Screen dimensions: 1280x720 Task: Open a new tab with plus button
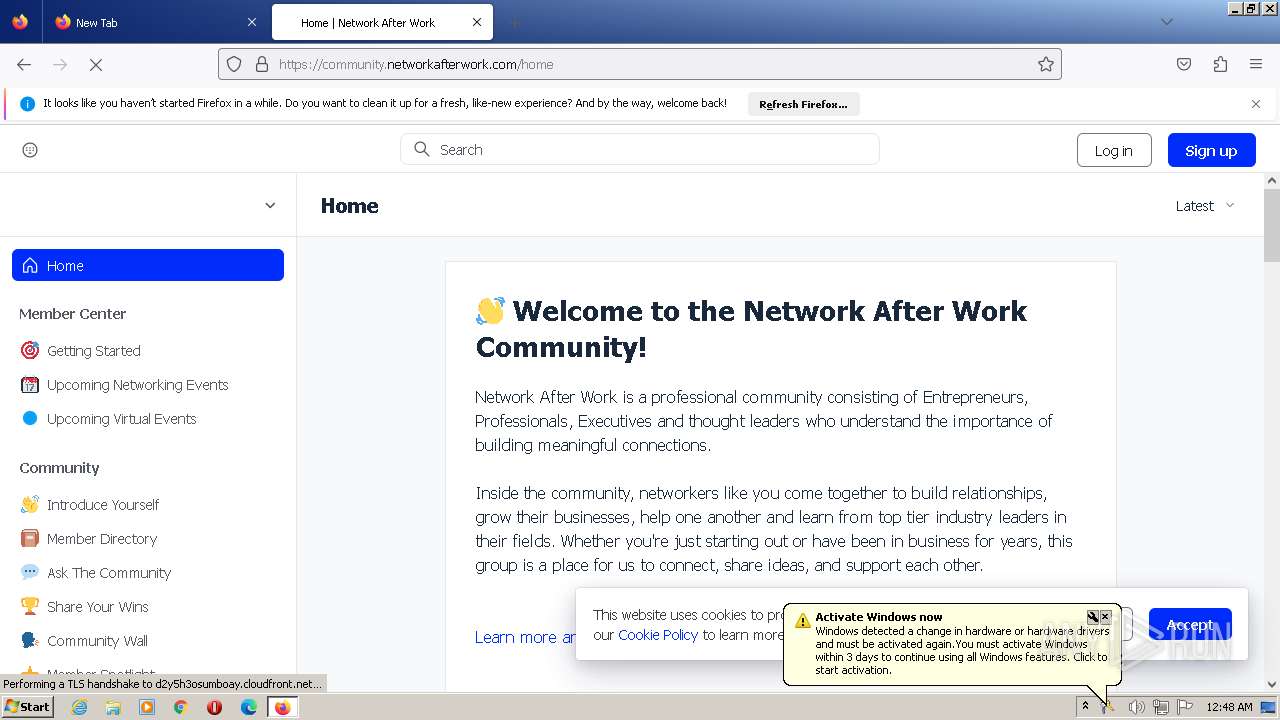coord(514,22)
